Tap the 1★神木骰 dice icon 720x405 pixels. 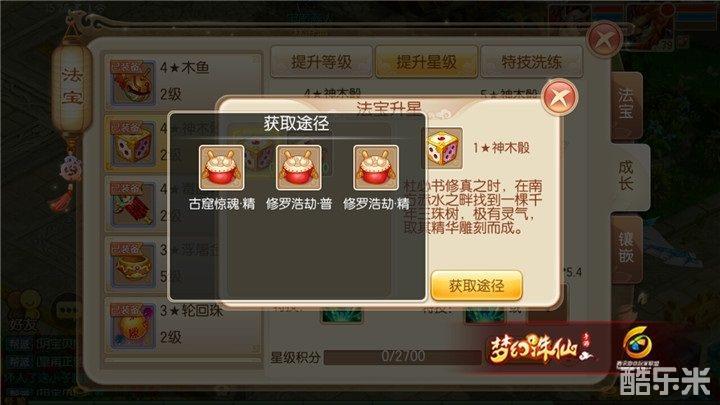(443, 148)
